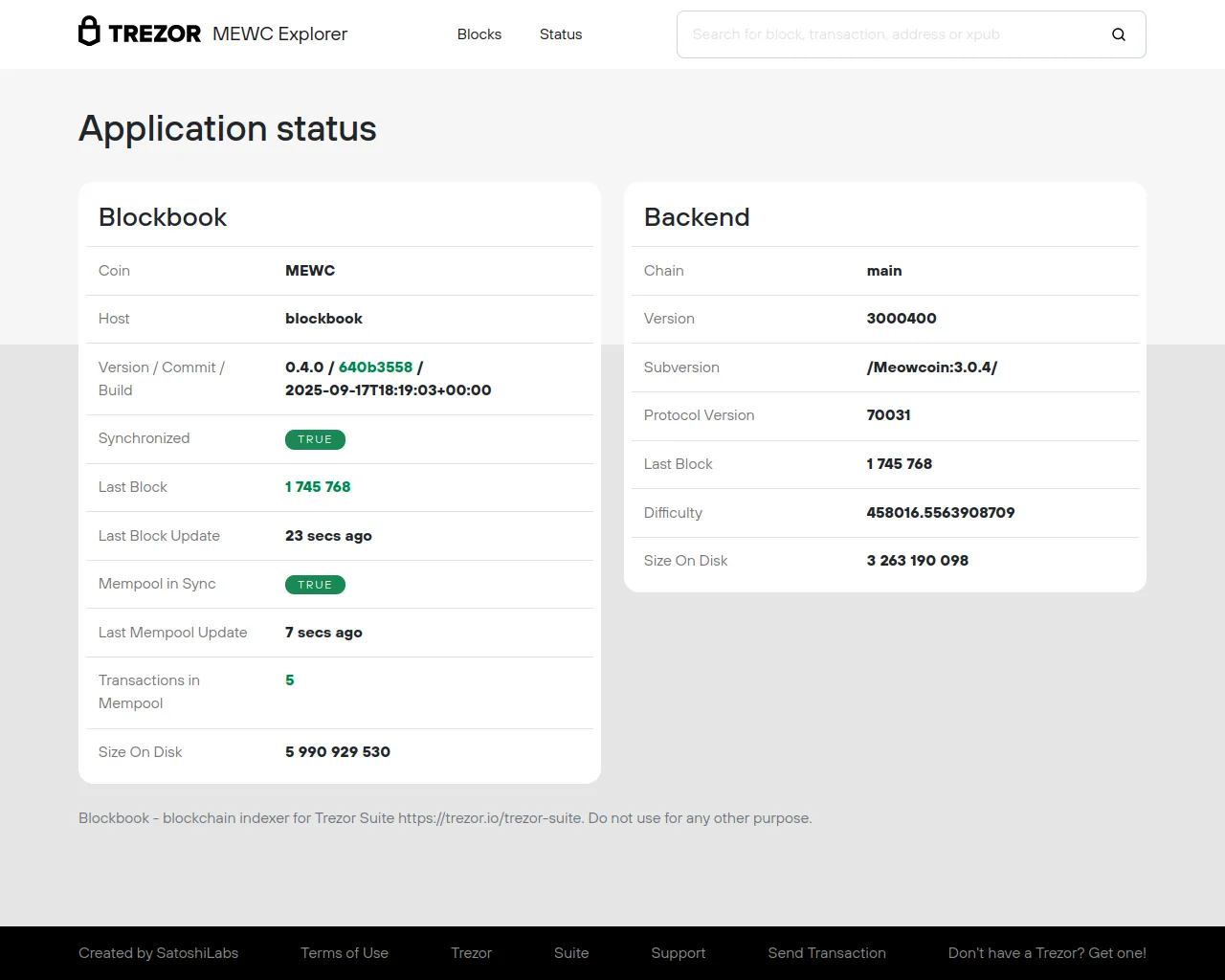Click the Blockbook blockchain indexer notice text

pyautogui.click(x=445, y=818)
